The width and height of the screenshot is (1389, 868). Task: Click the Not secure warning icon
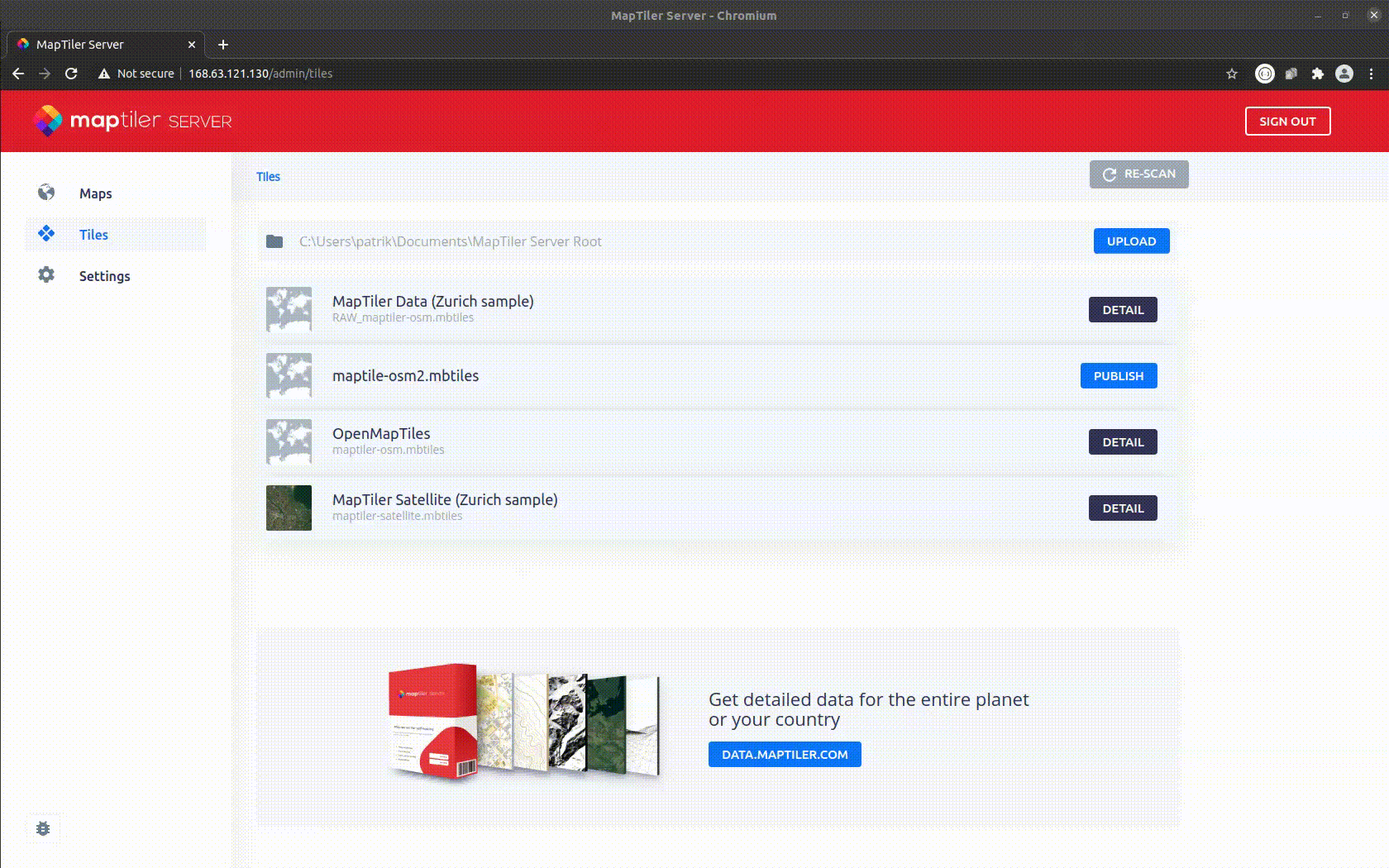click(104, 74)
